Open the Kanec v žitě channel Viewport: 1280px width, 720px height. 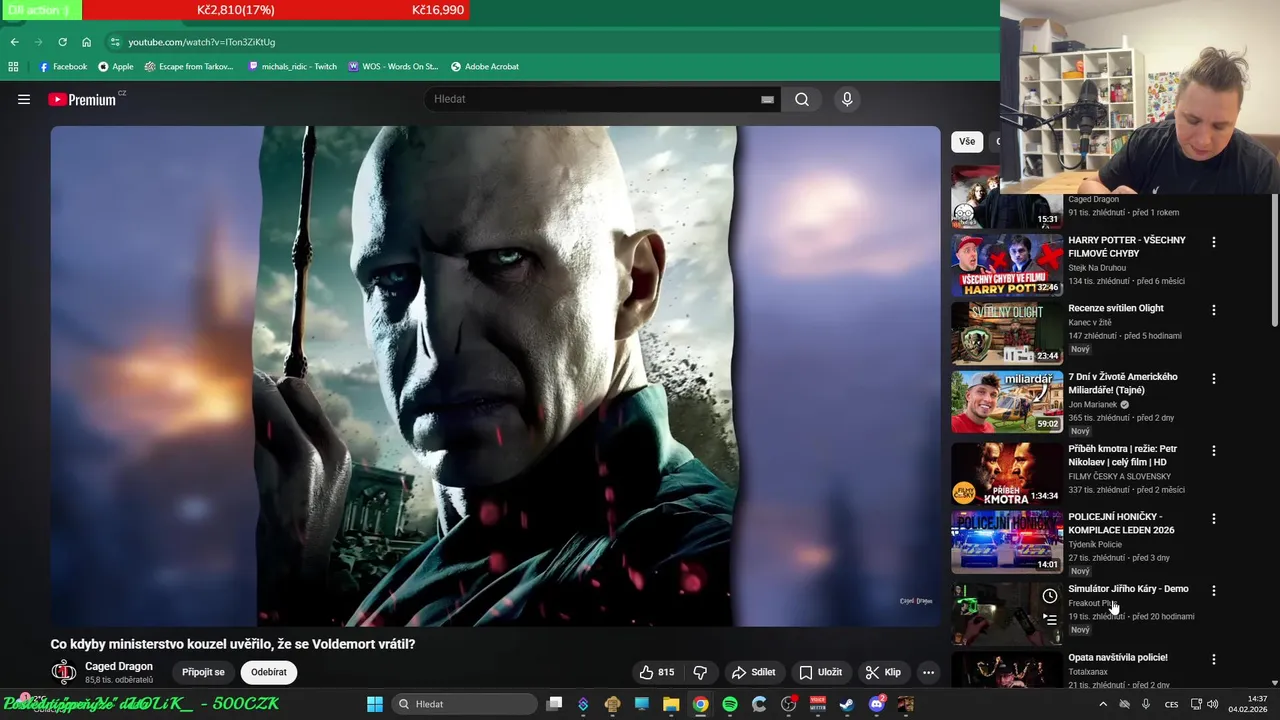click(x=1090, y=322)
